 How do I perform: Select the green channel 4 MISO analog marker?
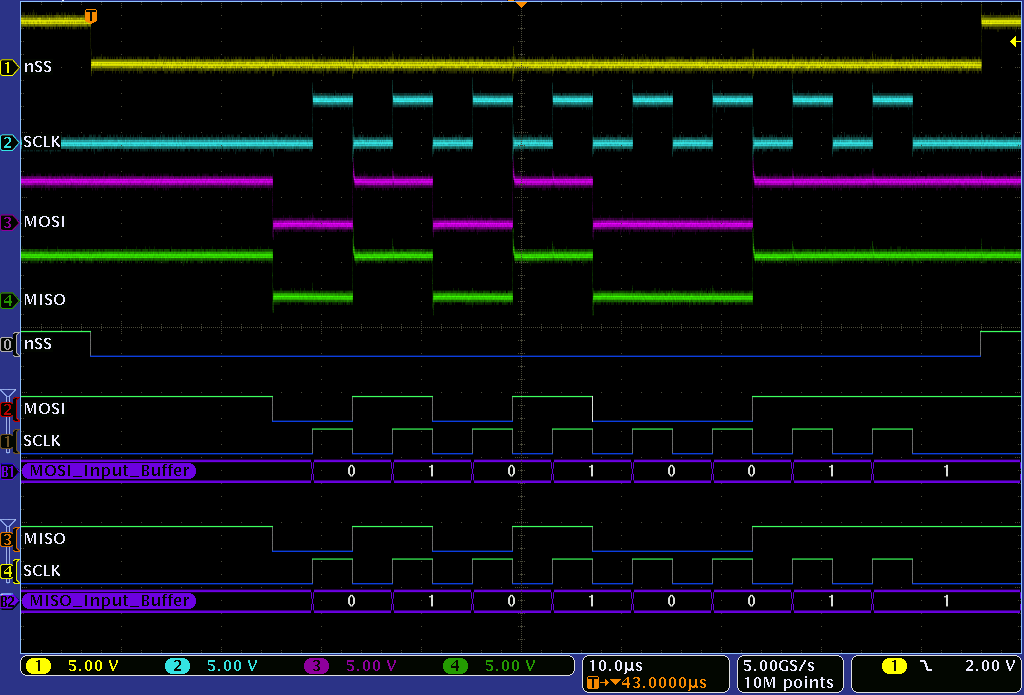[10, 300]
